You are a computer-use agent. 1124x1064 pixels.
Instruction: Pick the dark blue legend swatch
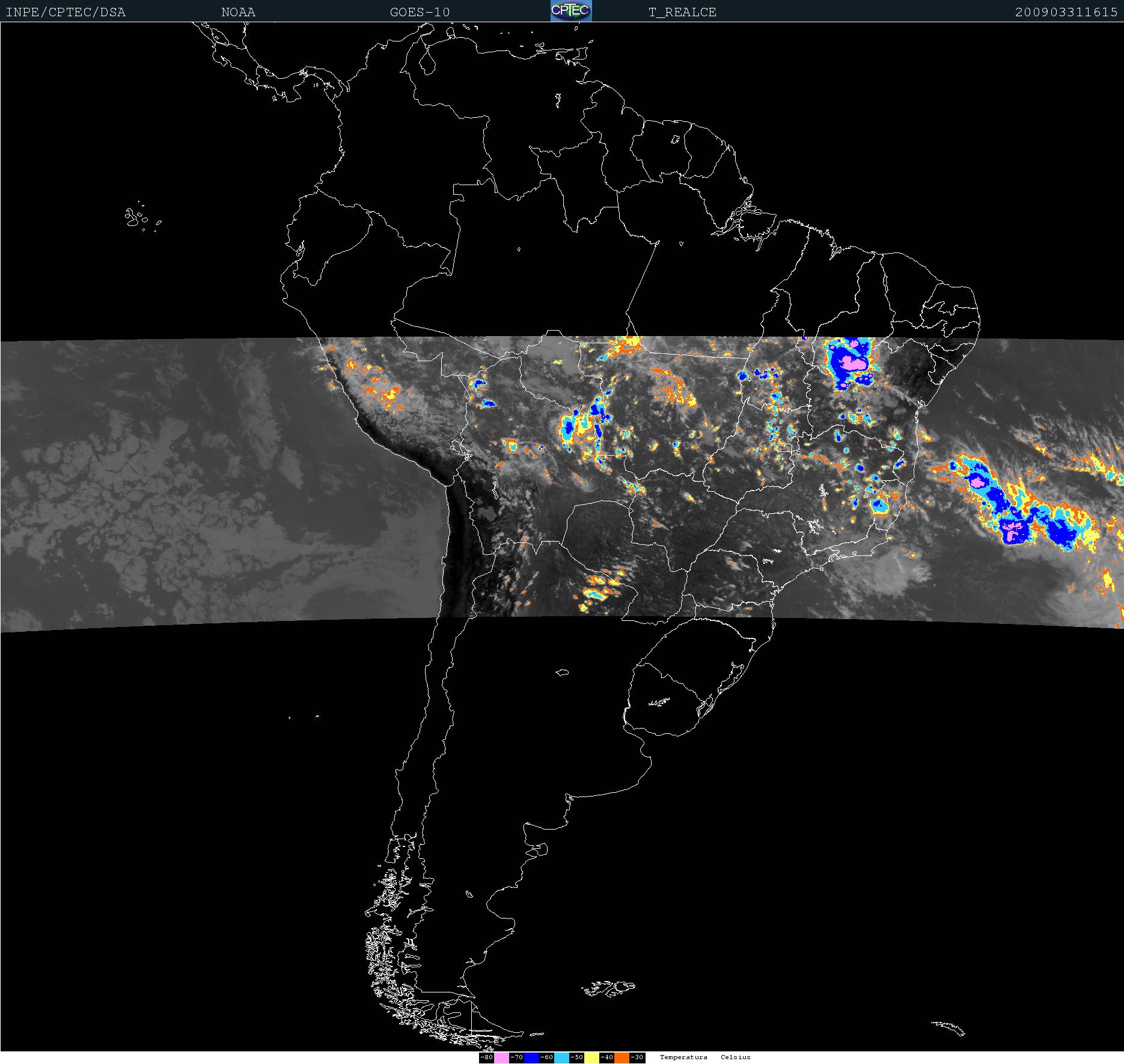[531, 1057]
